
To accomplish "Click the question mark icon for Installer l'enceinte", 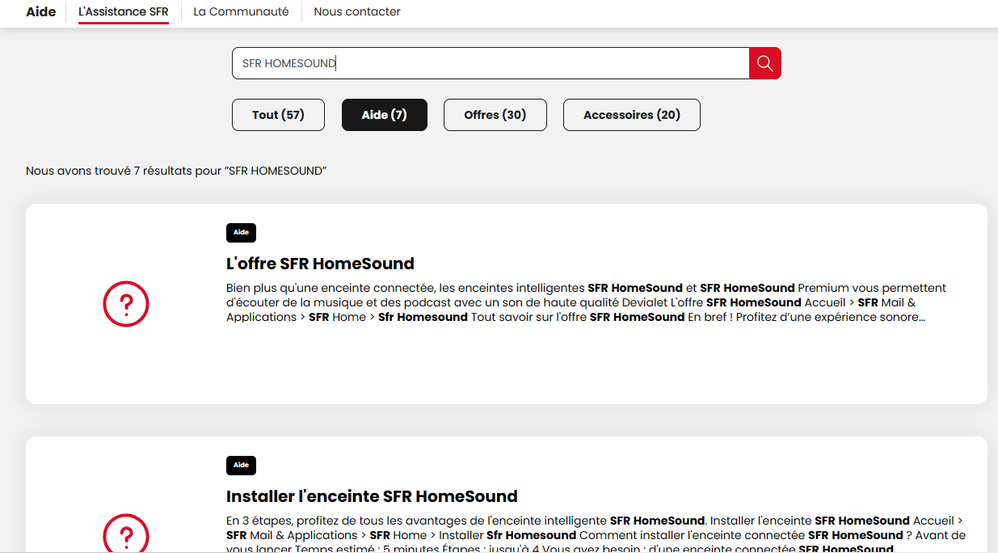I will pyautogui.click(x=126, y=535).
